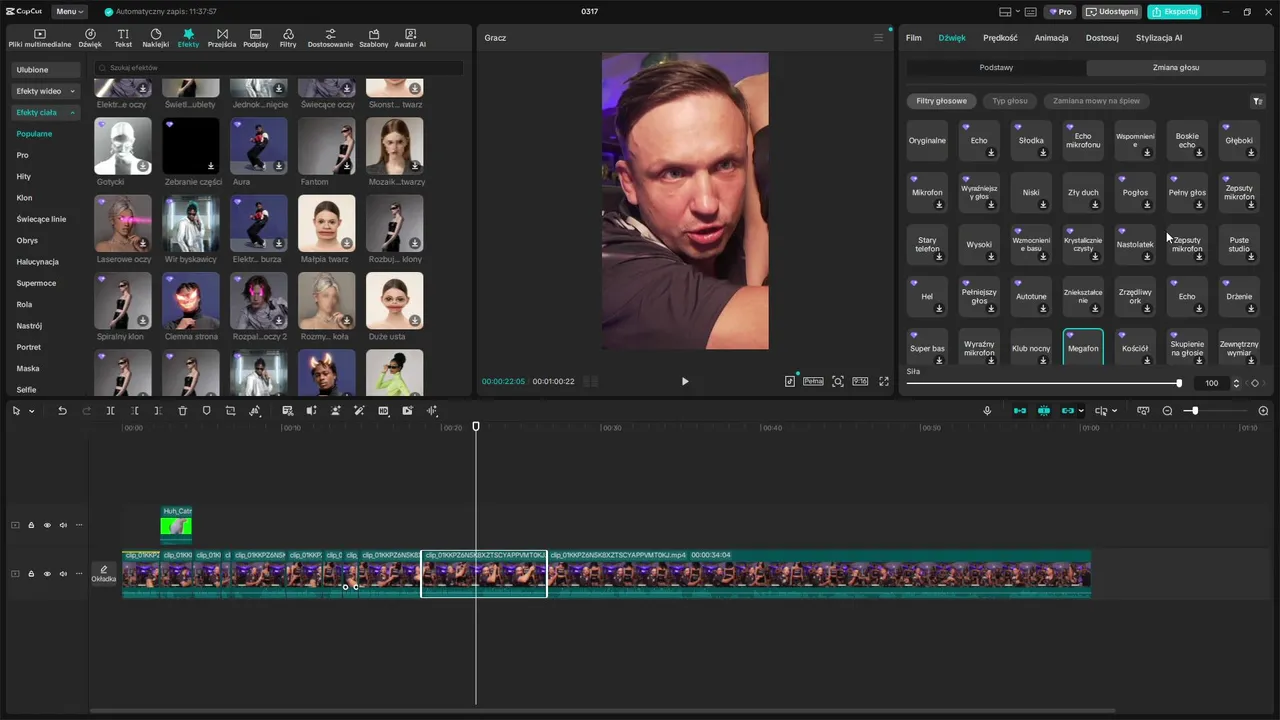Delete the selected clip with trash icon
The image size is (1280, 720).
[x=182, y=411]
